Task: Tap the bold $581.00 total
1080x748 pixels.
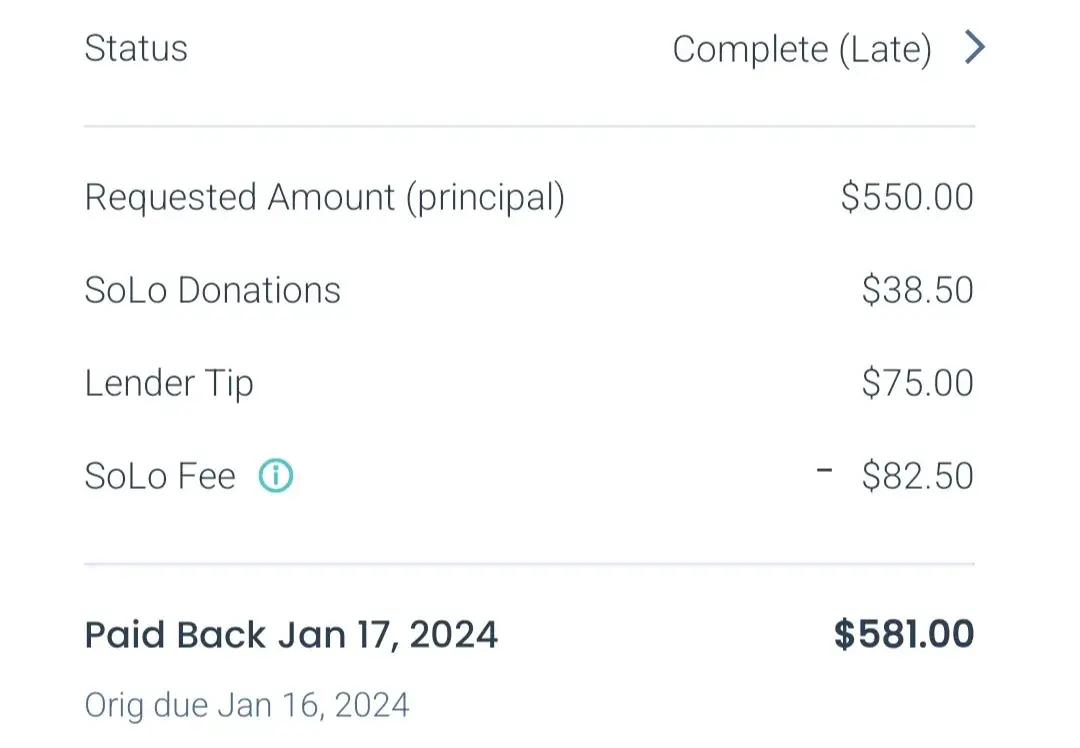Action: [903, 635]
